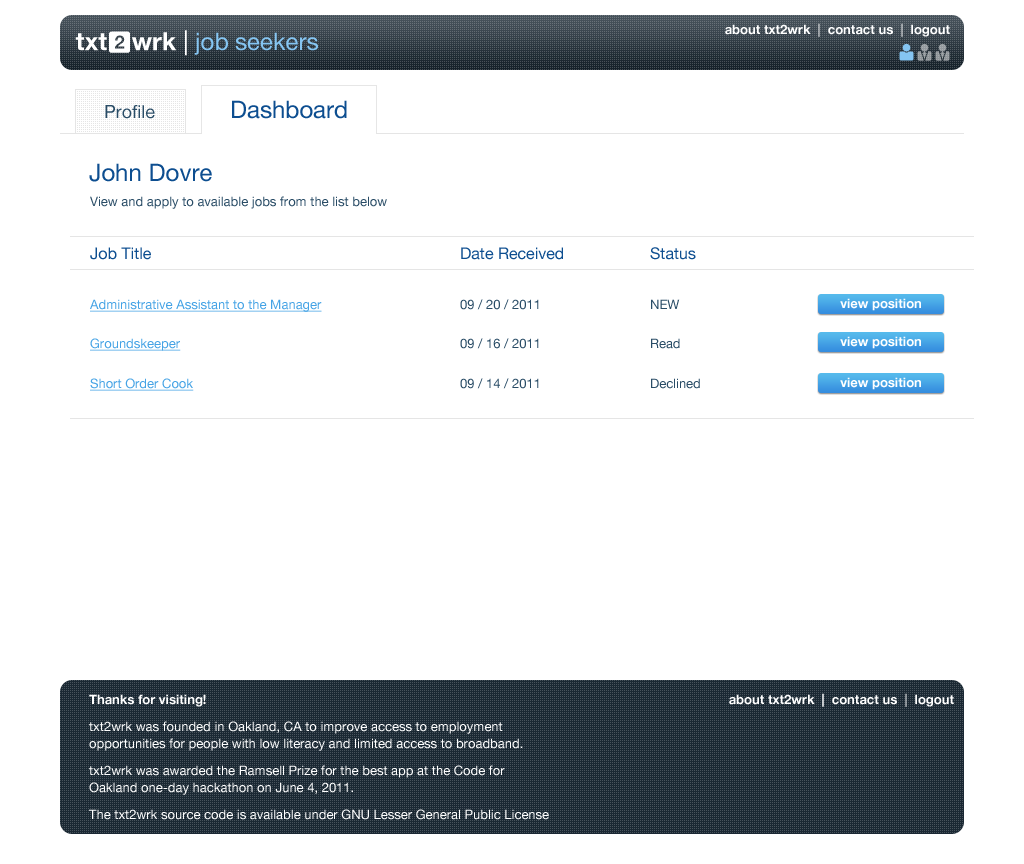This screenshot has height=864, width=1024.
Task: Open the Administrative Assistant to the Manager job
Action: (x=206, y=305)
